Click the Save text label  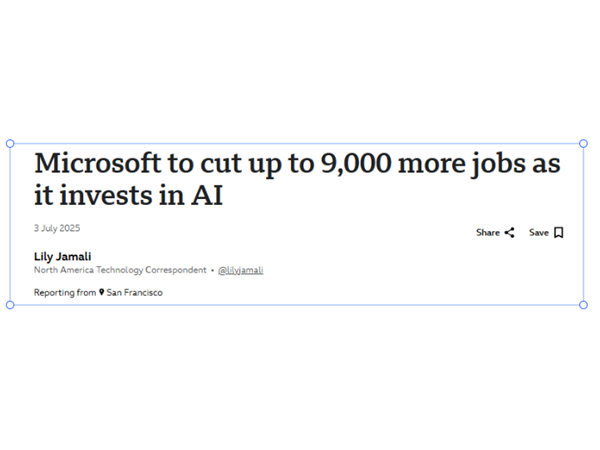pyautogui.click(x=539, y=233)
